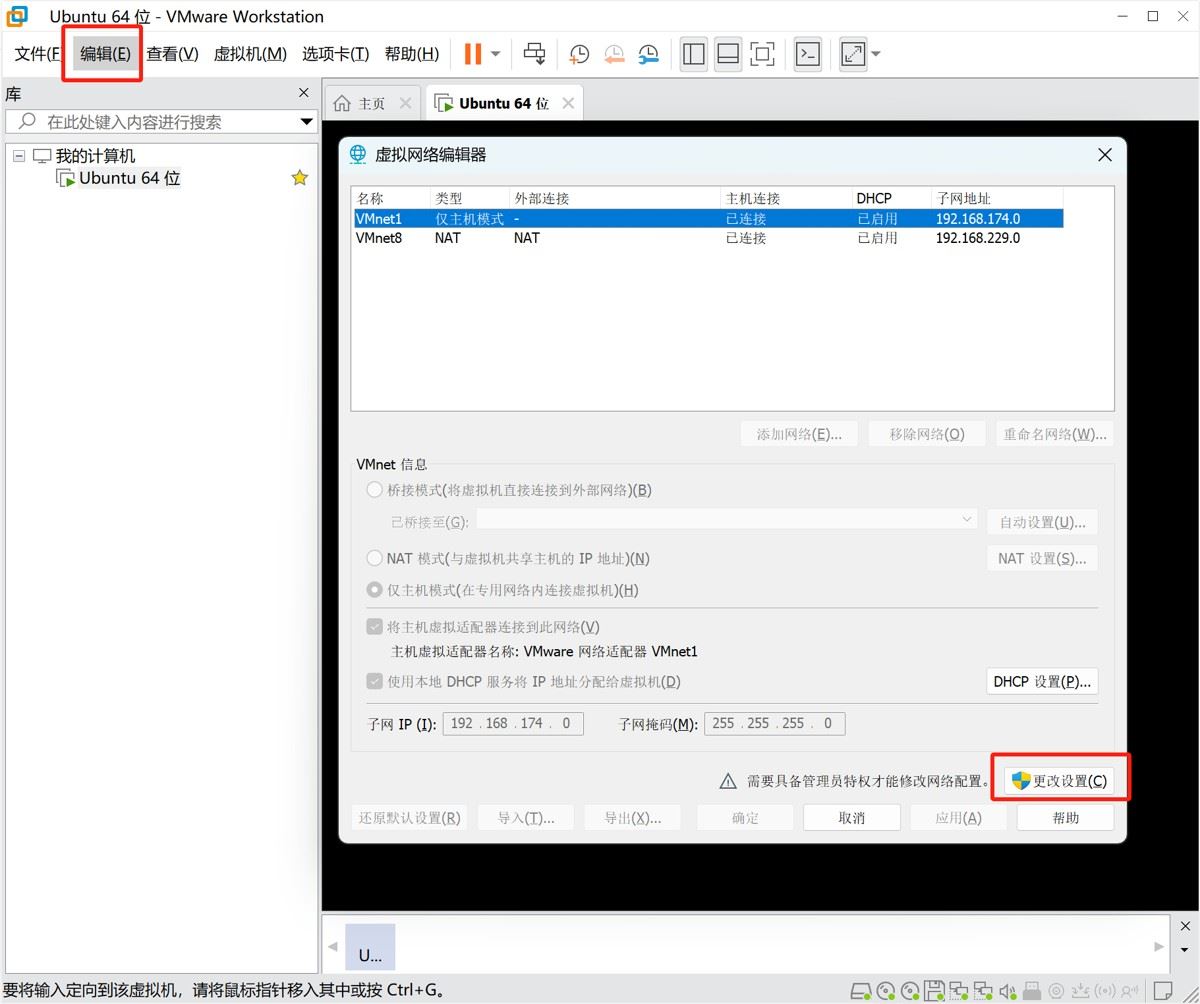Close the 库 library panel

click(x=304, y=93)
